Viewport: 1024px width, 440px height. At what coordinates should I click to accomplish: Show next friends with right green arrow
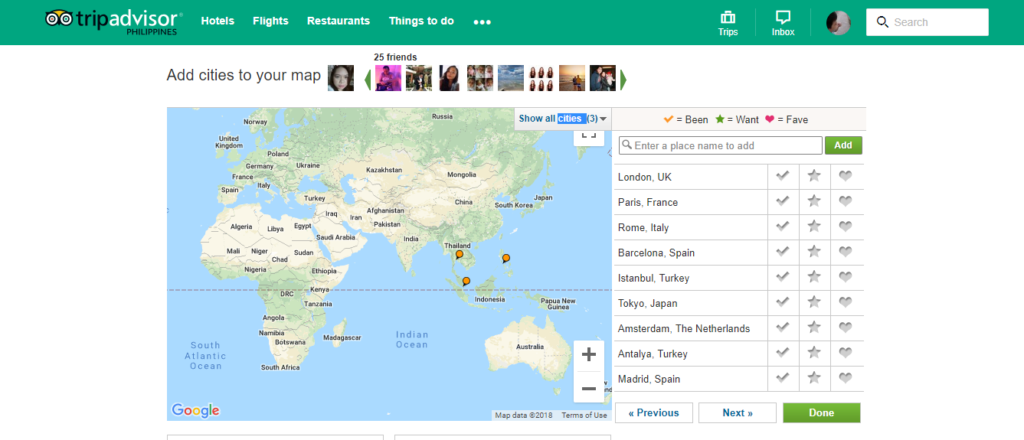[x=623, y=80]
